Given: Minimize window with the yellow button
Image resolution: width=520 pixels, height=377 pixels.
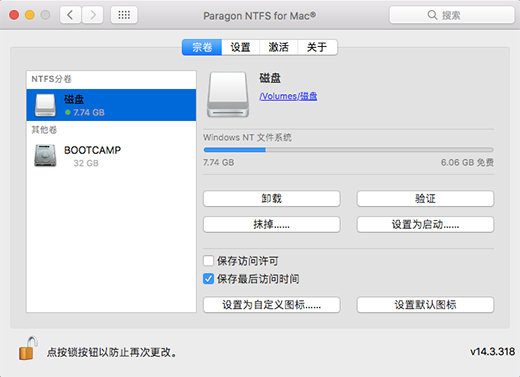Looking at the screenshot, I should click(30, 15).
